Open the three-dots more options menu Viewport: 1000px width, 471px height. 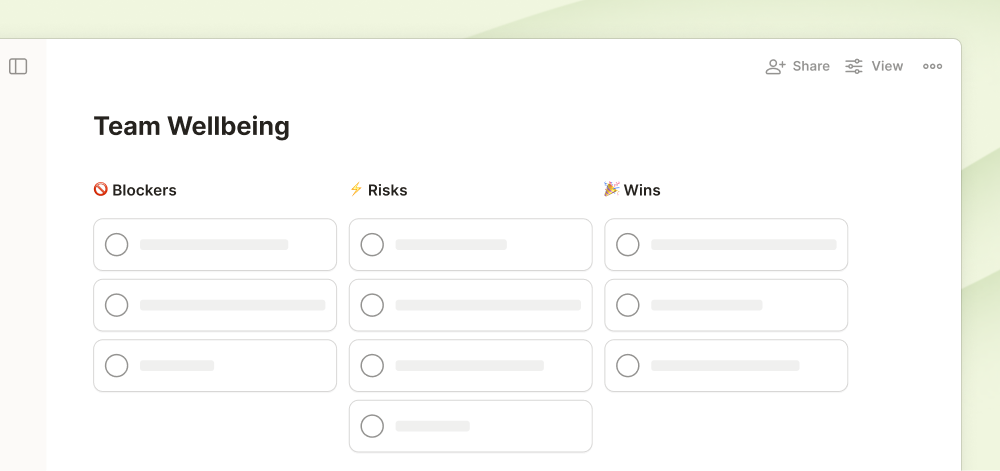(x=932, y=66)
